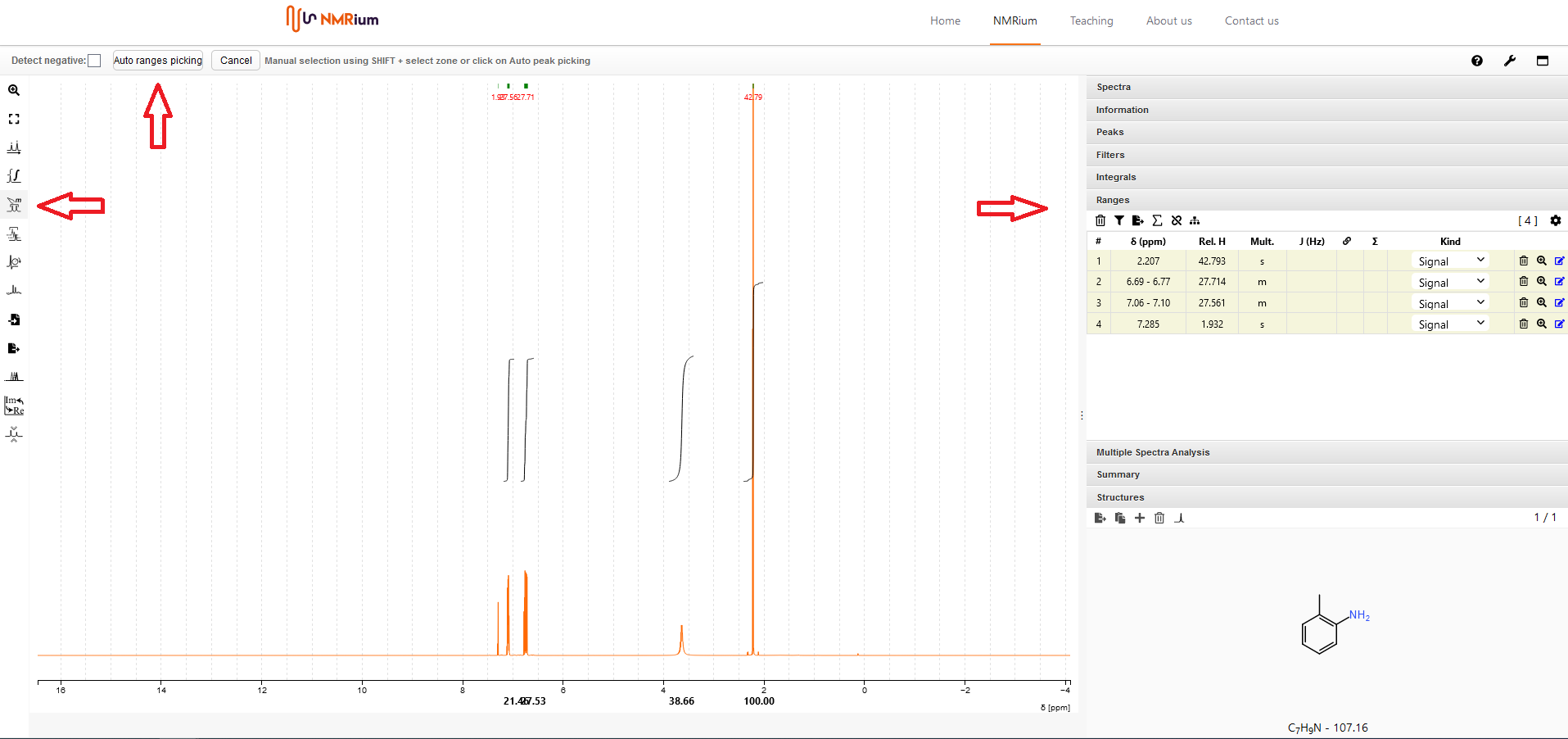Screen dimensions: 1568x739
Task: Open Kind dropdown for range 3
Action: (x=1450, y=303)
